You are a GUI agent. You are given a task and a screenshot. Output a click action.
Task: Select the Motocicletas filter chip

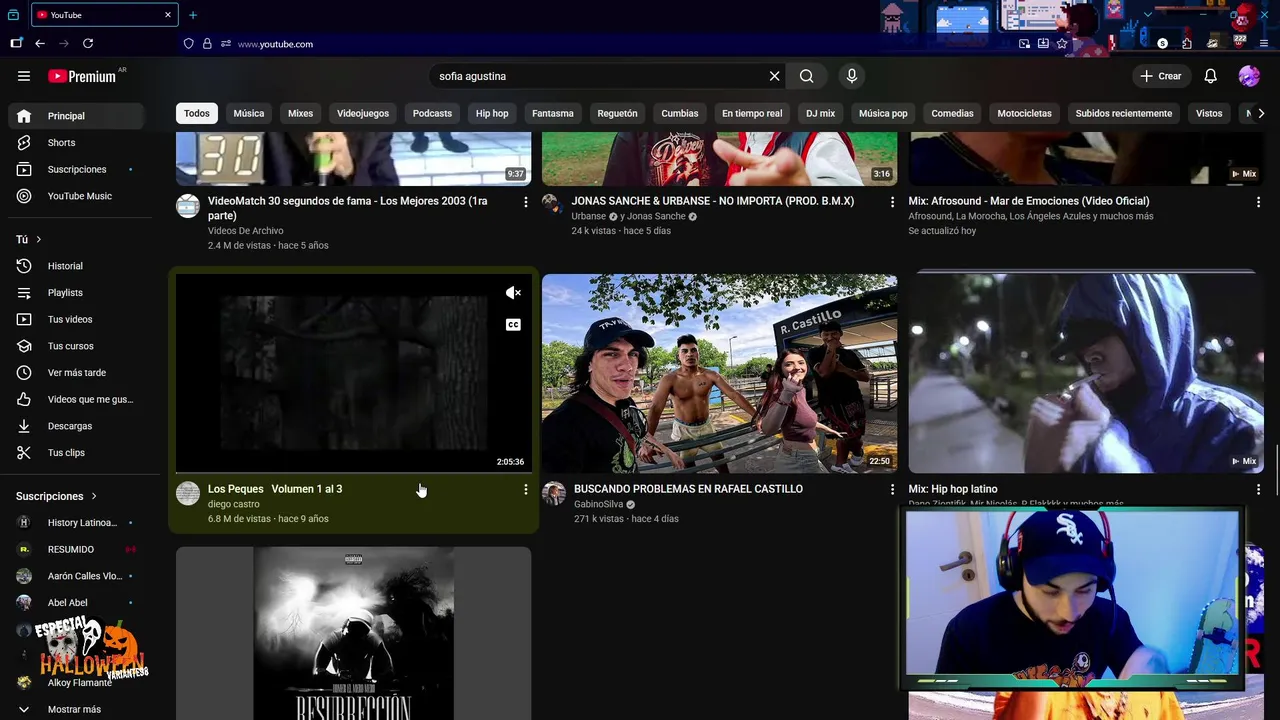[x=1024, y=114]
